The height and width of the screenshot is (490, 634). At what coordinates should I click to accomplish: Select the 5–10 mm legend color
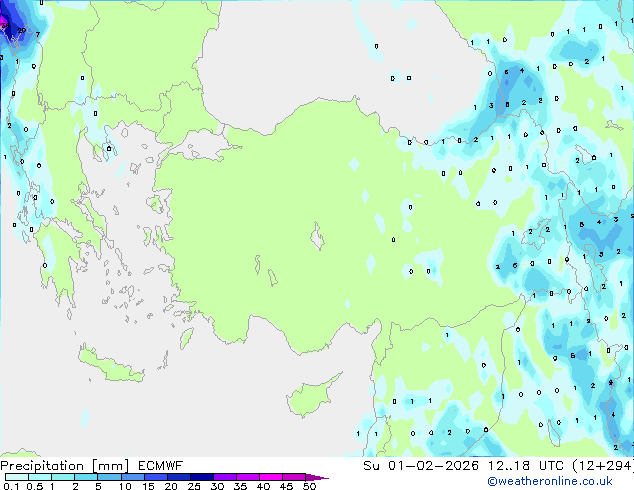point(109,477)
